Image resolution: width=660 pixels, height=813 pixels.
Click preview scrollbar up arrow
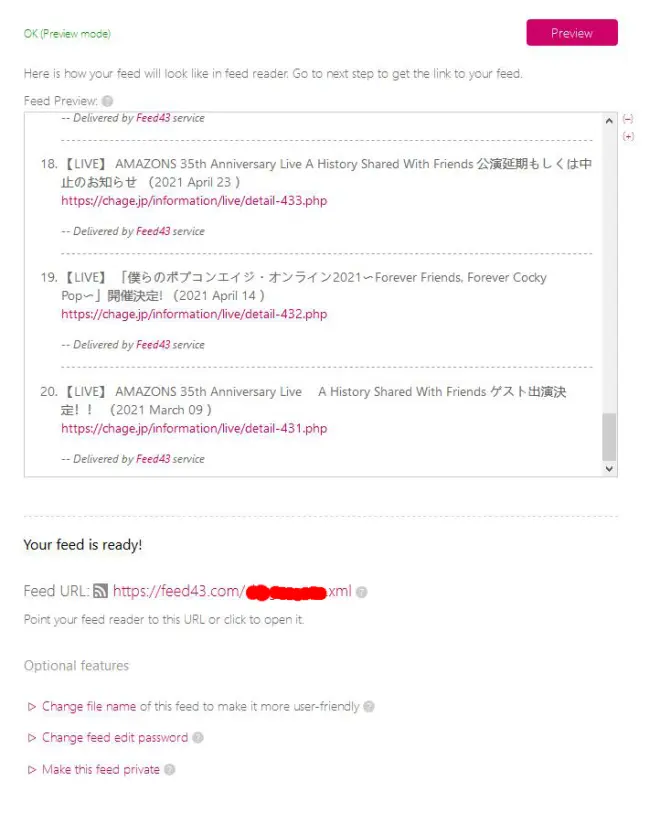coord(609,121)
